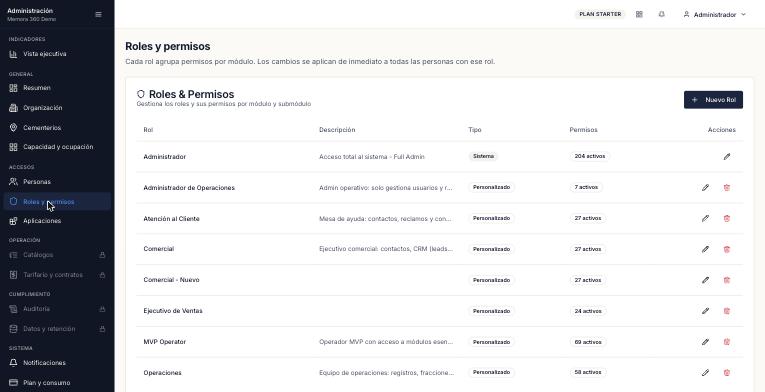Screen dimensions: 765x392
Task: Open Plan y consumo in sidebar
Action: point(57,383)
